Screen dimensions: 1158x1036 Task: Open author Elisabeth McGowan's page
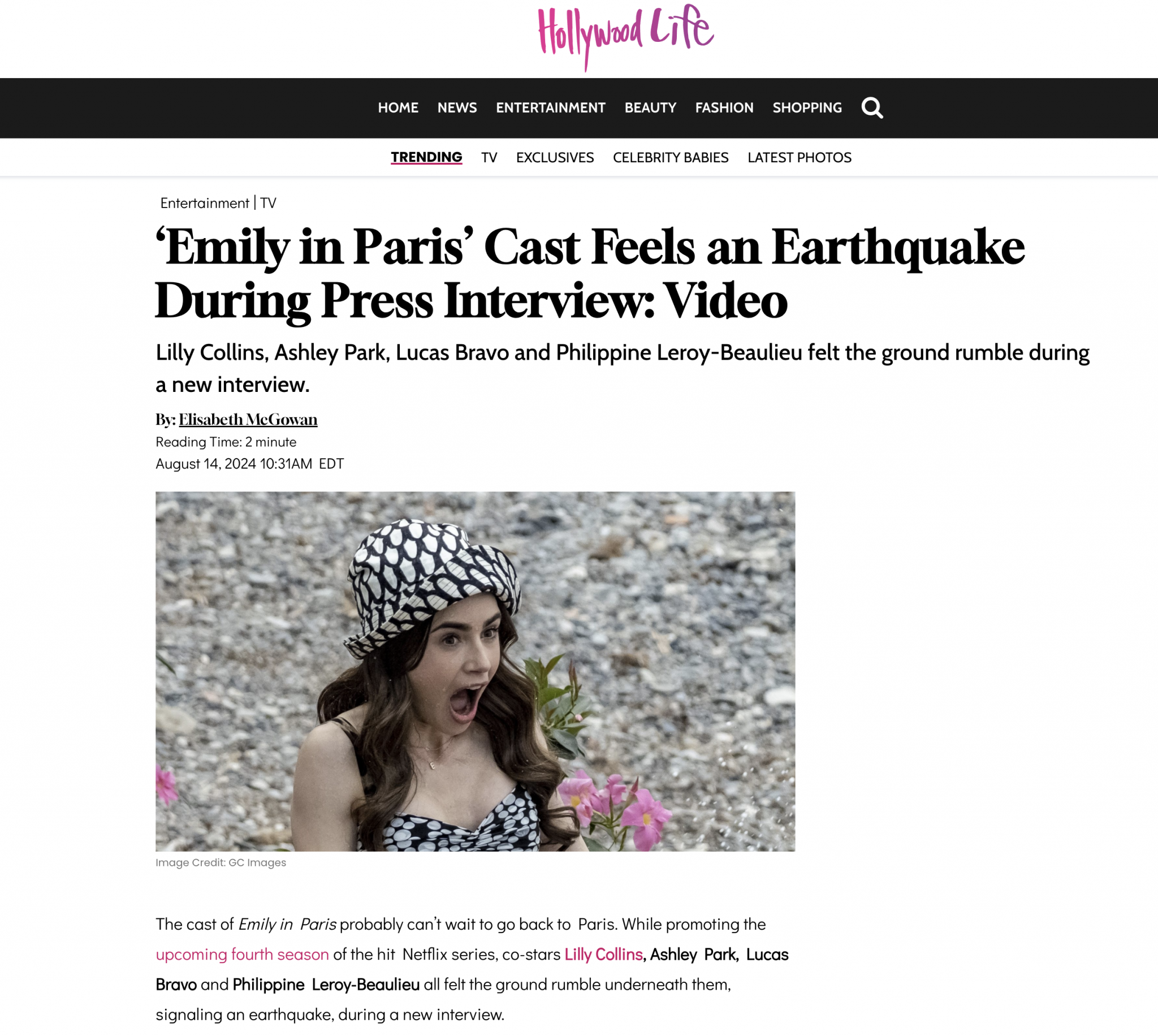tap(248, 420)
